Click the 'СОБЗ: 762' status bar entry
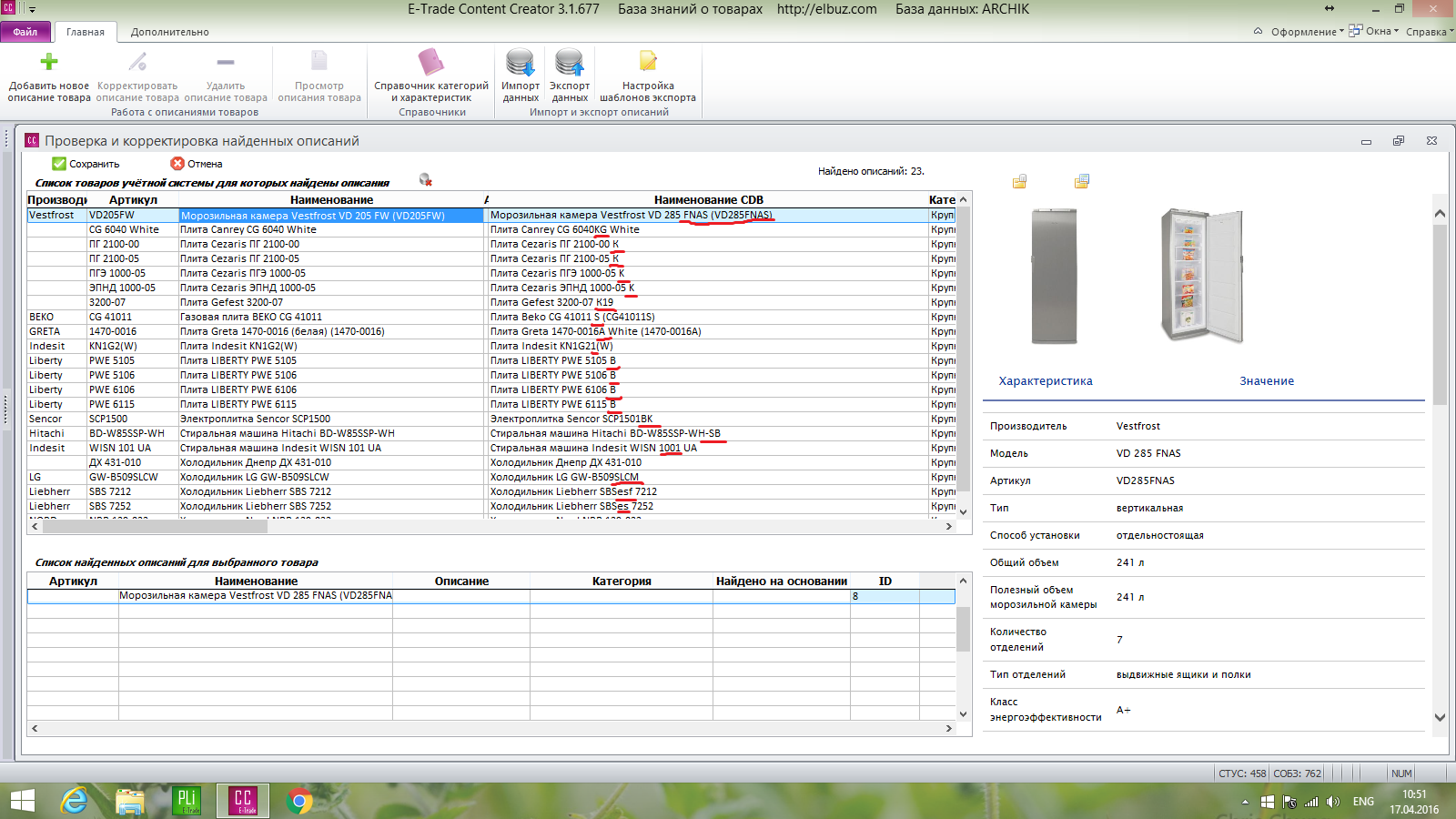The height and width of the screenshot is (819, 1456). (x=1298, y=773)
